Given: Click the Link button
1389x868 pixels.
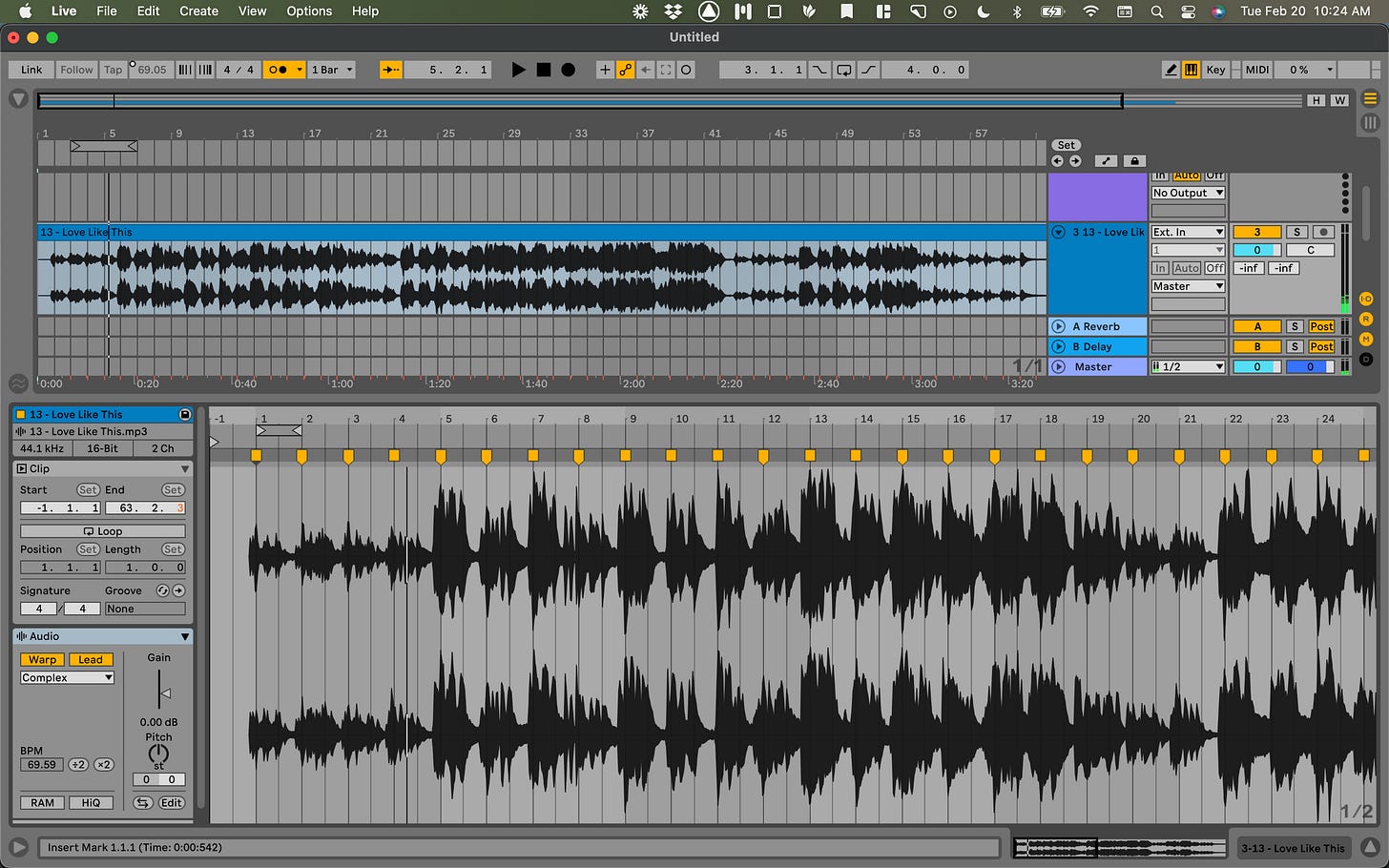Looking at the screenshot, I should pos(31,70).
